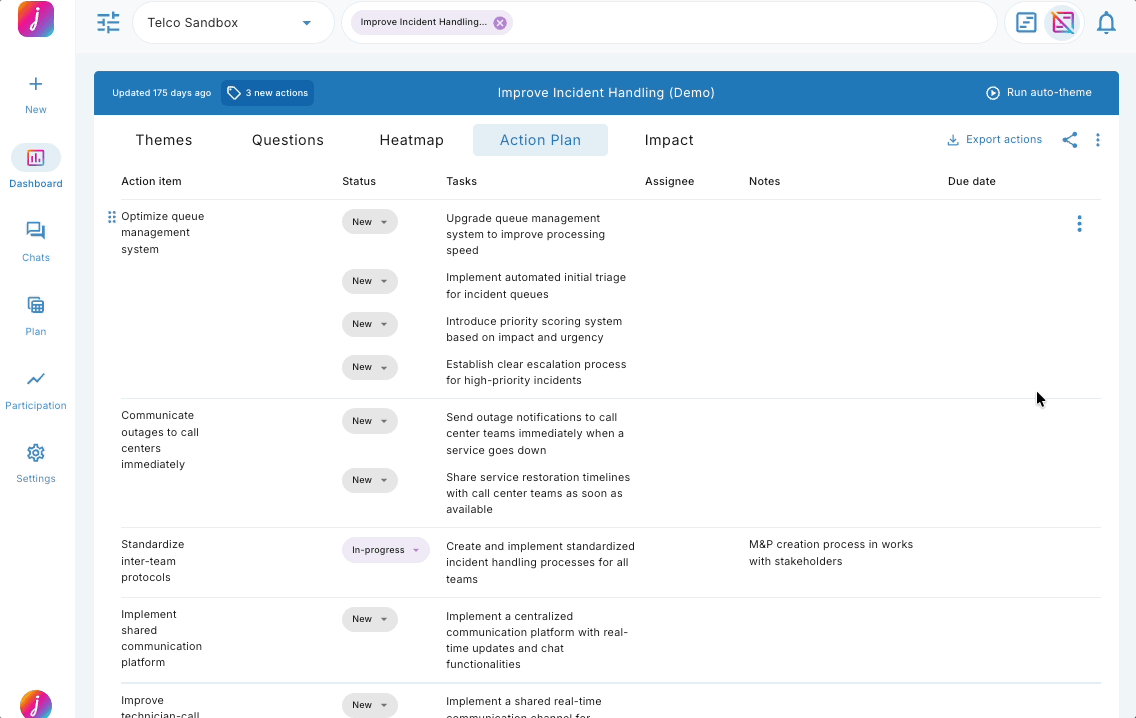
Task: Open the Impact tab
Action: pos(669,140)
